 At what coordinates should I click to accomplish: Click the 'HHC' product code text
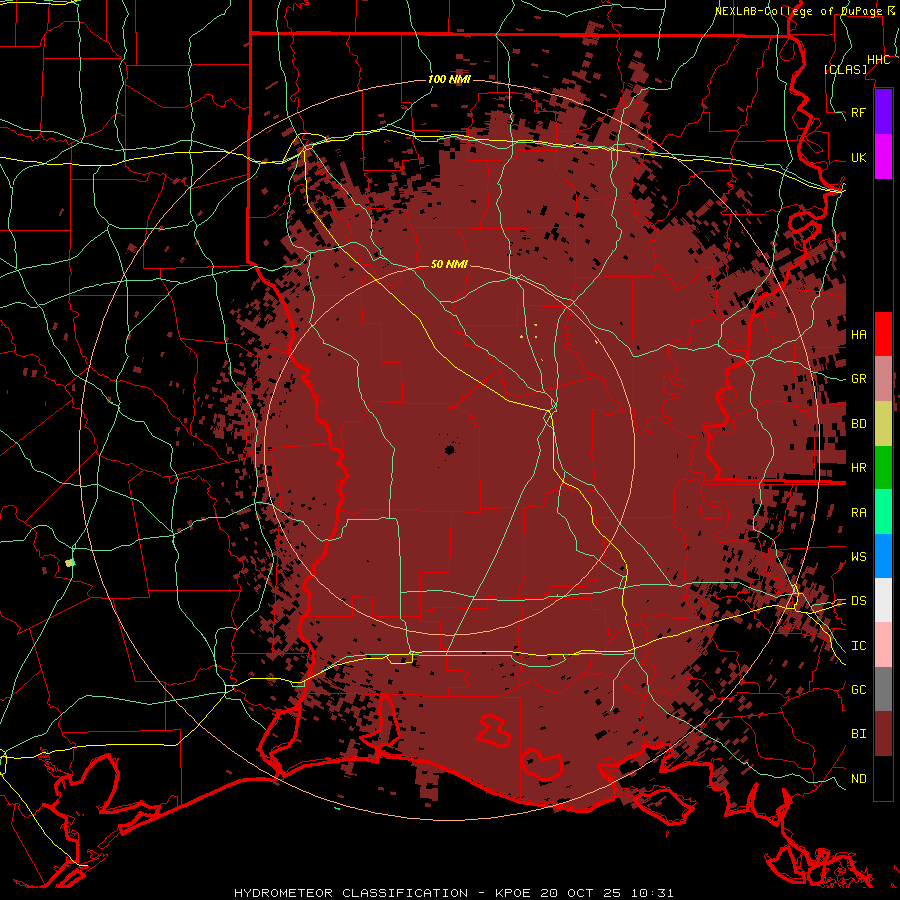pyautogui.click(x=878, y=60)
